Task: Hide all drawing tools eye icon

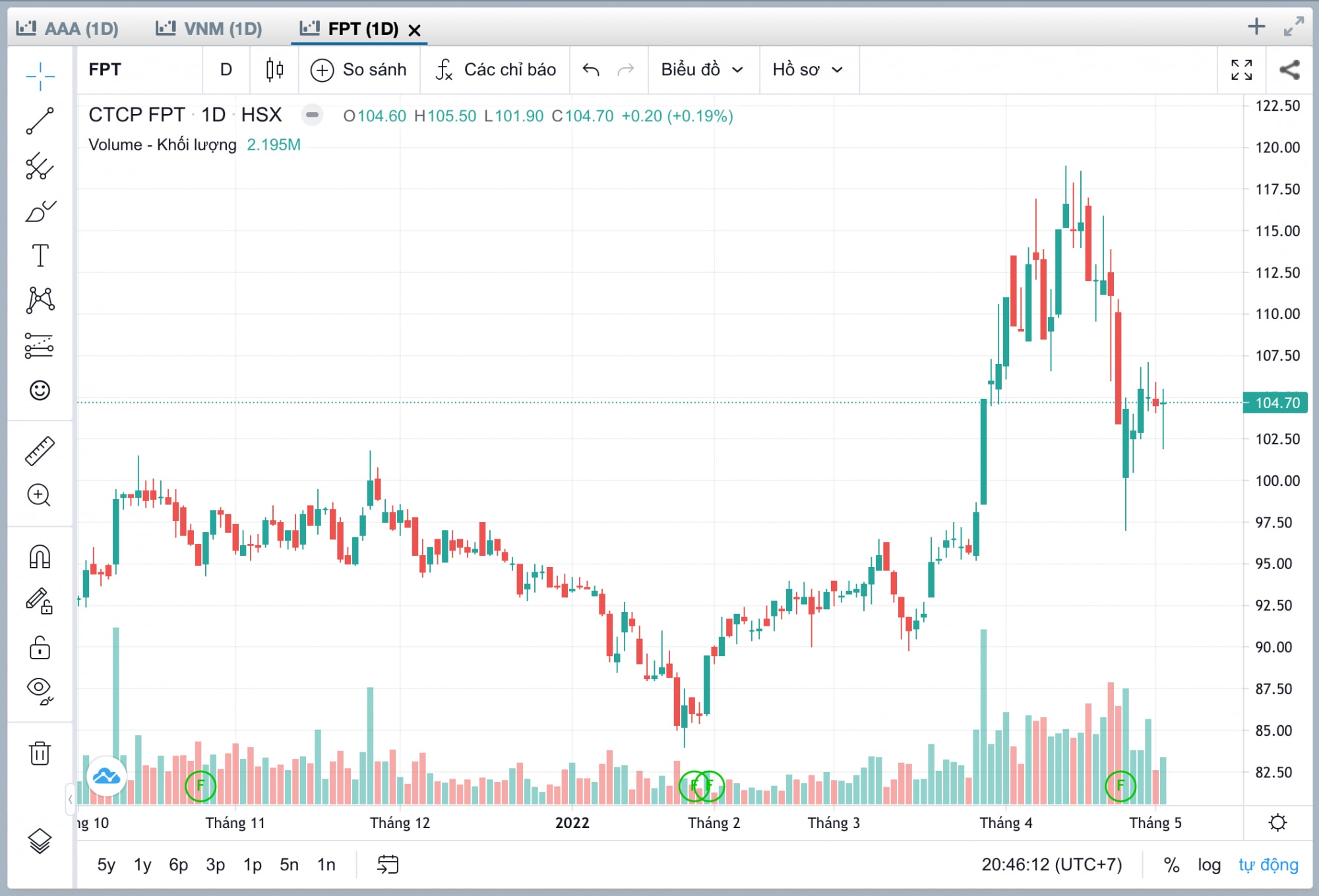Action: (x=40, y=691)
